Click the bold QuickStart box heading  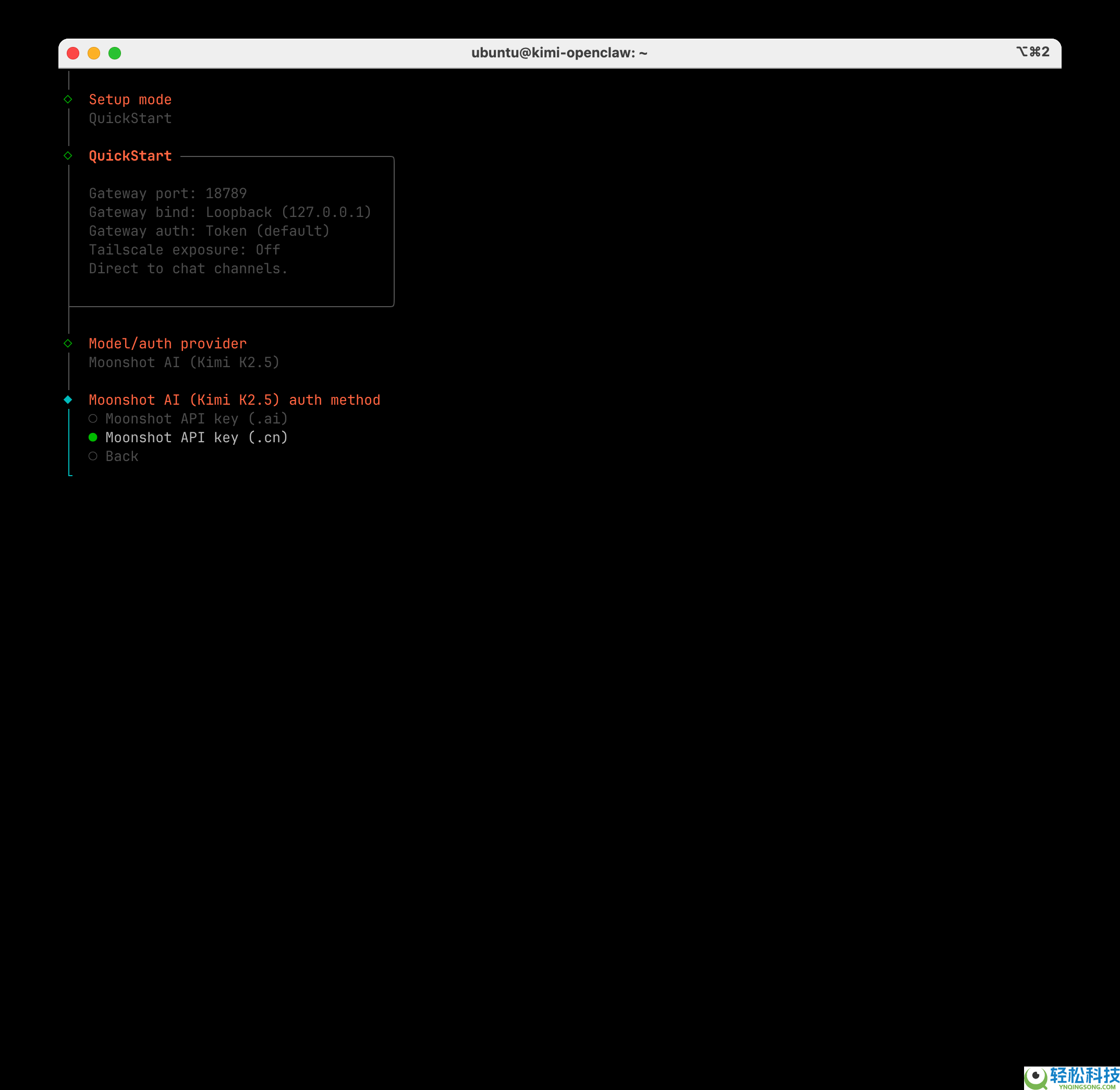tap(130, 156)
